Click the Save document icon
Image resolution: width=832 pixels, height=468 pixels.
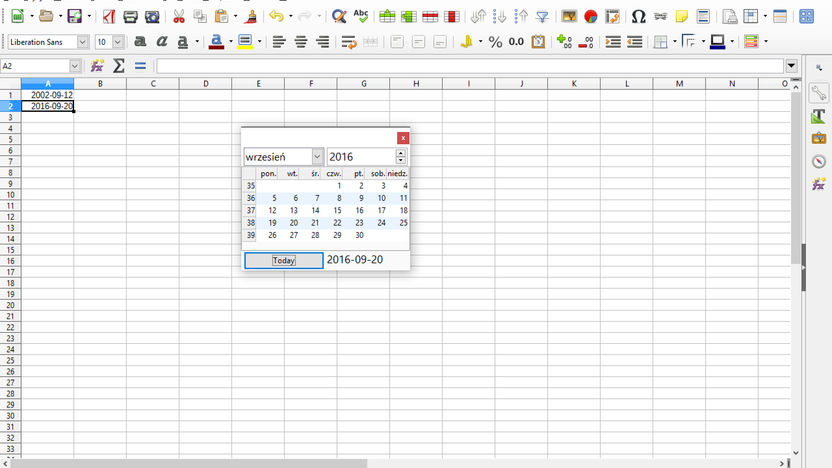pyautogui.click(x=75, y=16)
